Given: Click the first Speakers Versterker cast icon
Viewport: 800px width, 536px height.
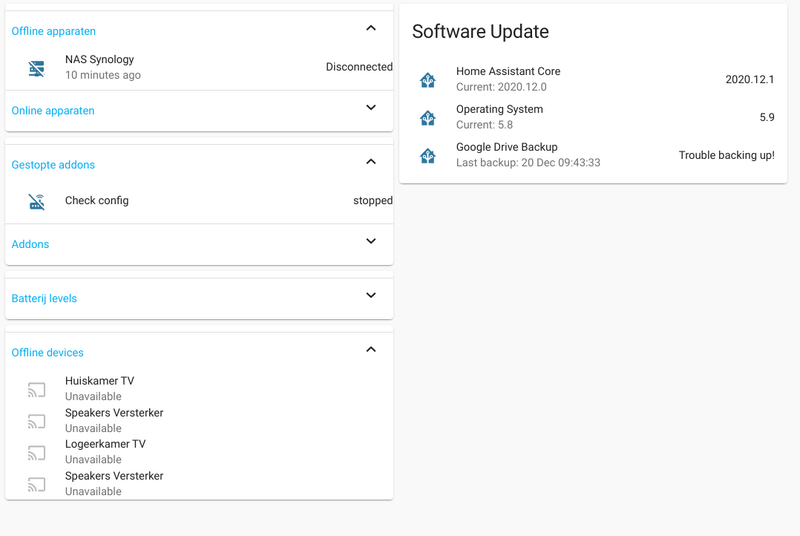Looking at the screenshot, I should point(37,421).
